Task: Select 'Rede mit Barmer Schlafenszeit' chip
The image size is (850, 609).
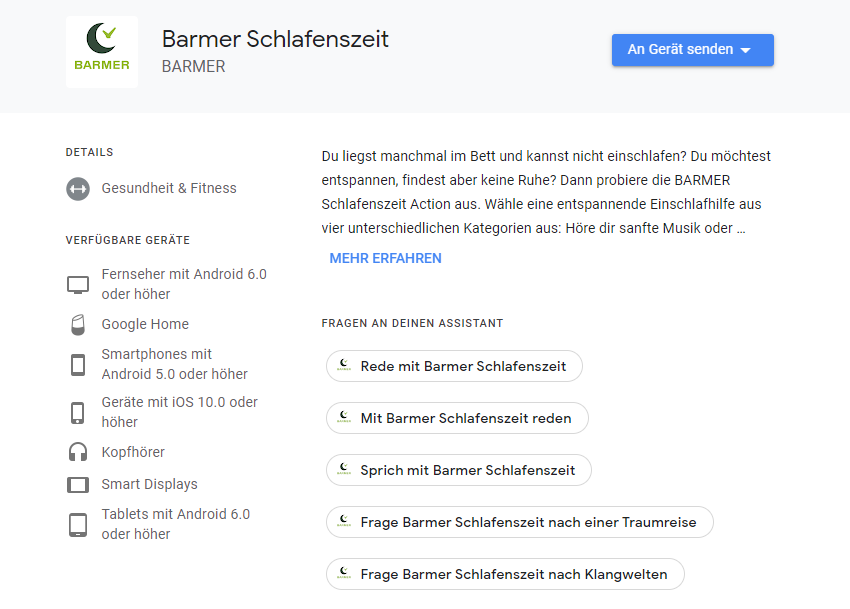Action: click(x=454, y=366)
